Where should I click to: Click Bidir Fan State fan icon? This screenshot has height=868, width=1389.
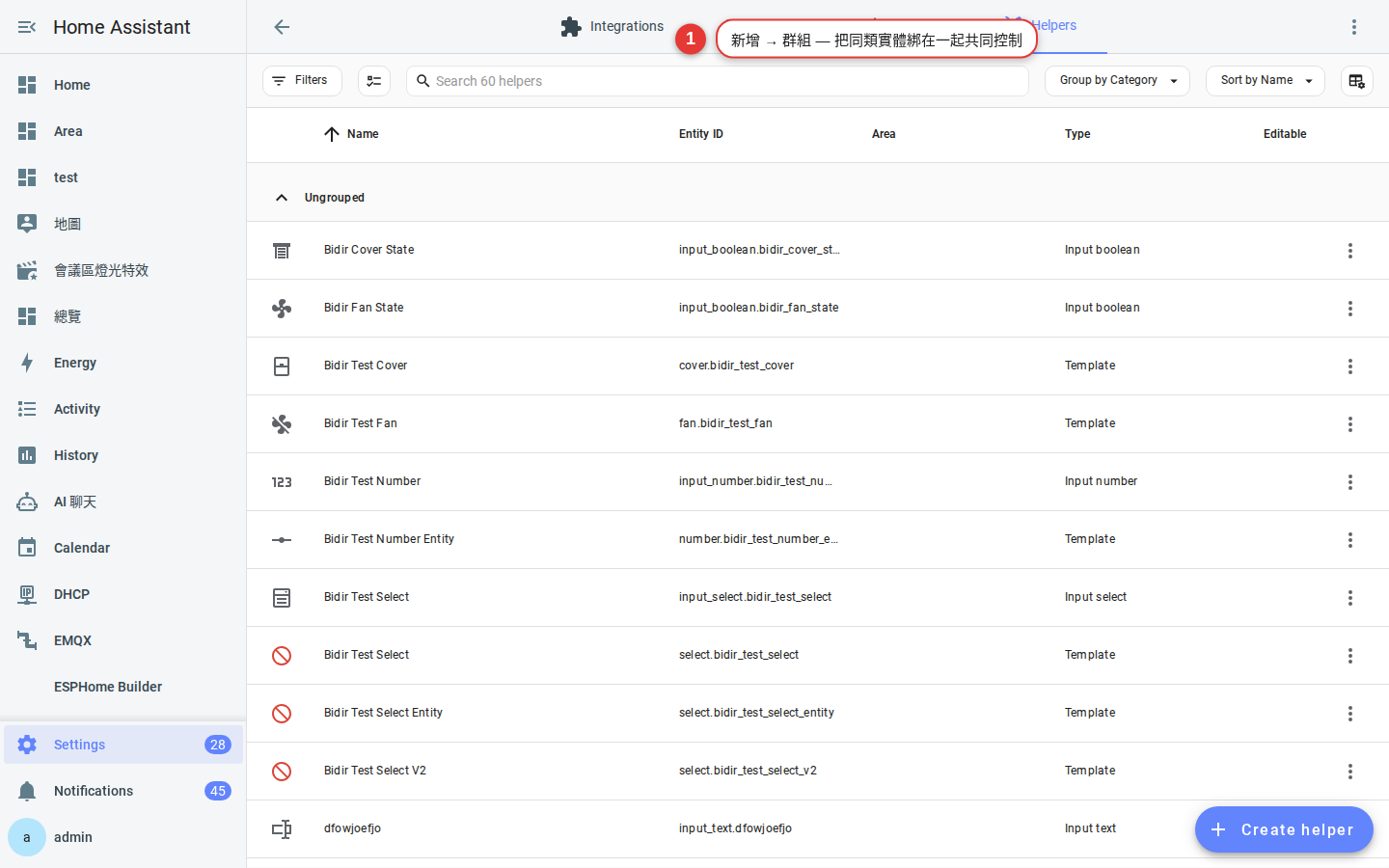tap(282, 309)
